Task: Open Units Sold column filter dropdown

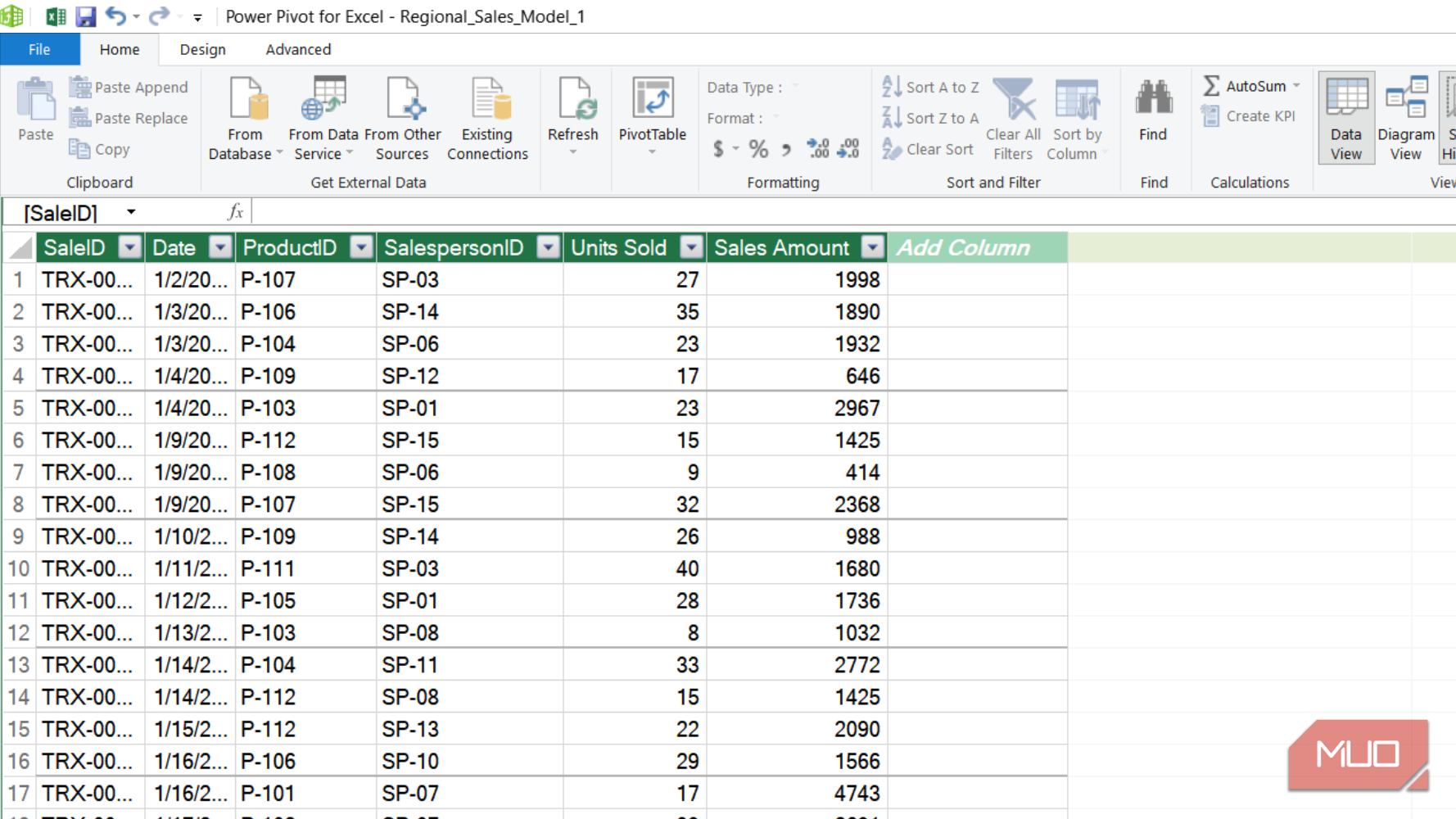Action: (x=692, y=247)
